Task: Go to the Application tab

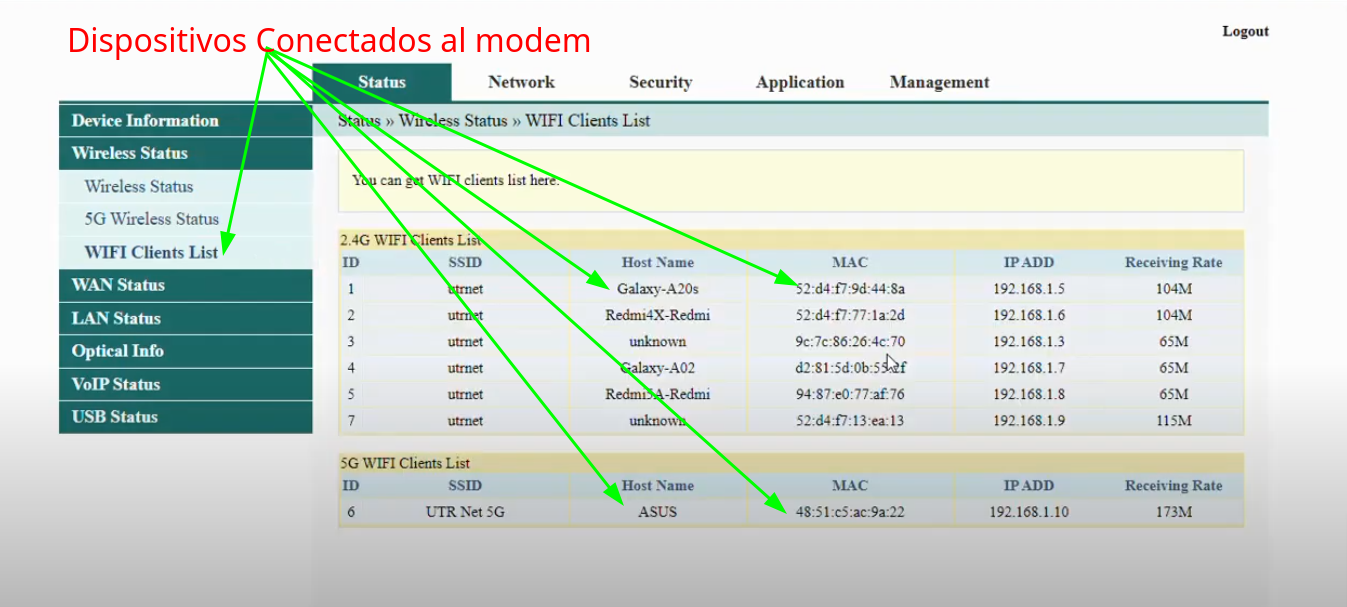Action: pos(799,82)
